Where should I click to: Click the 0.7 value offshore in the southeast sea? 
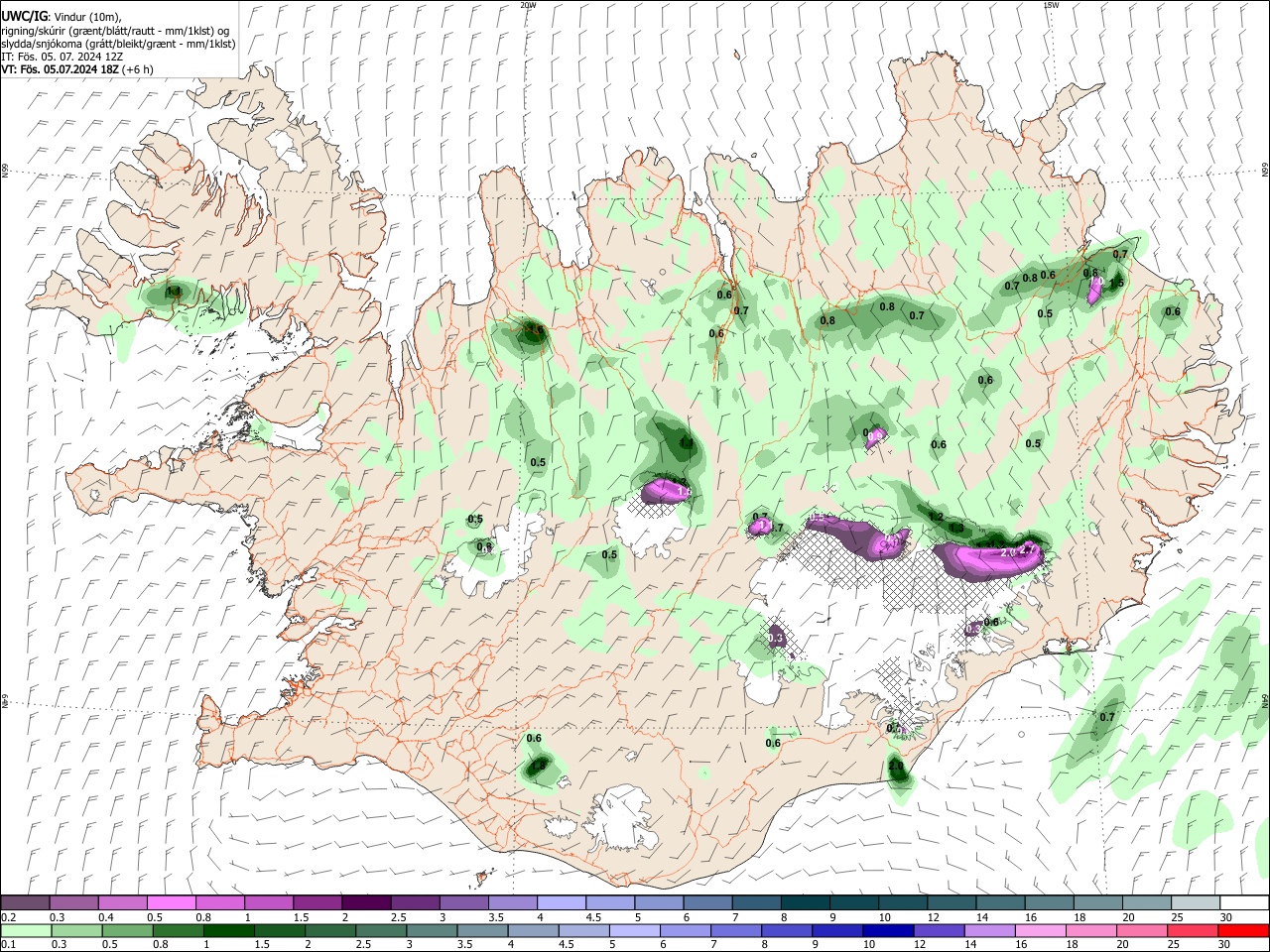pyautogui.click(x=1107, y=717)
